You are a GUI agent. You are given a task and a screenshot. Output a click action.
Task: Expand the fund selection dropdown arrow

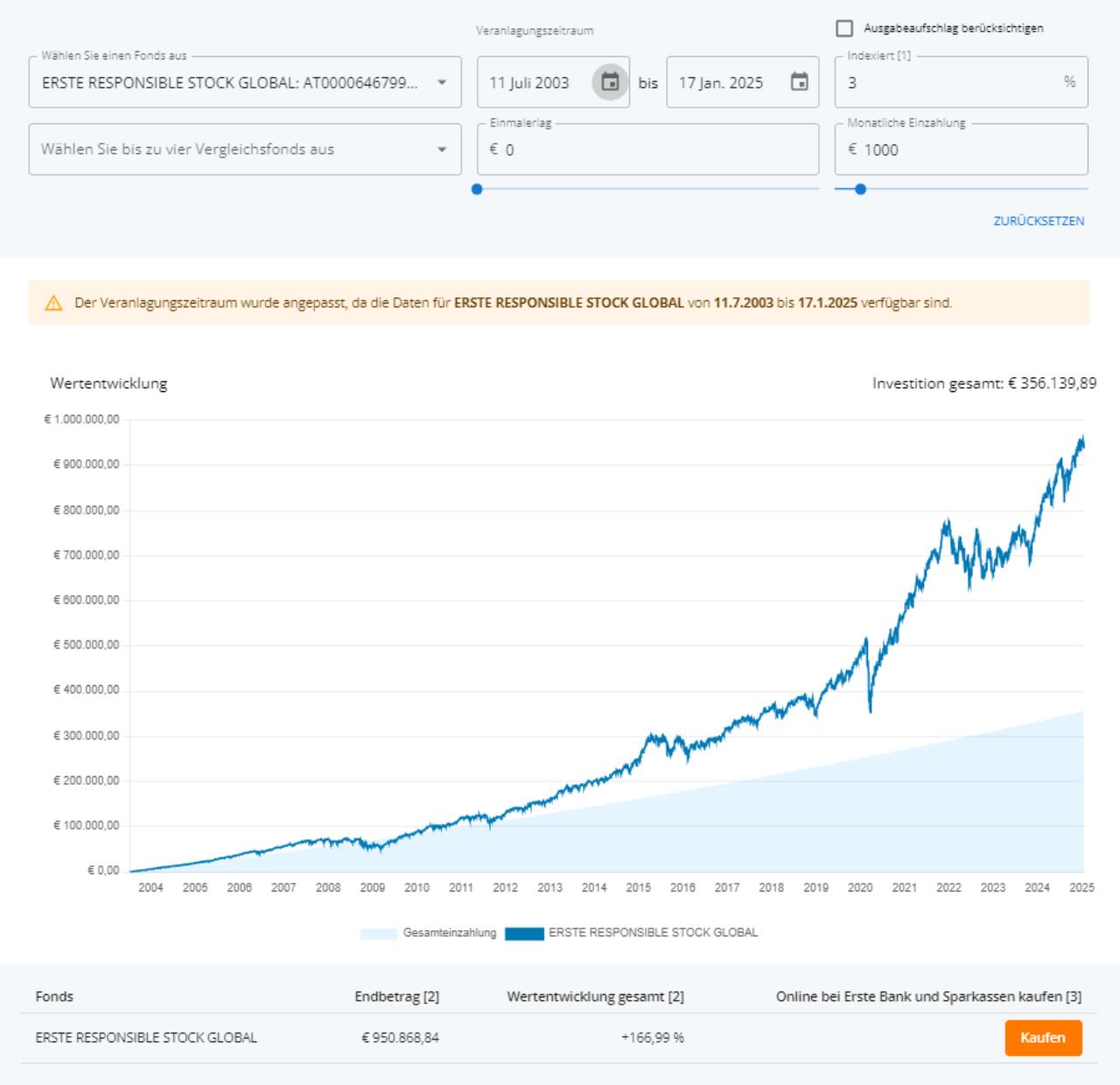pos(442,82)
